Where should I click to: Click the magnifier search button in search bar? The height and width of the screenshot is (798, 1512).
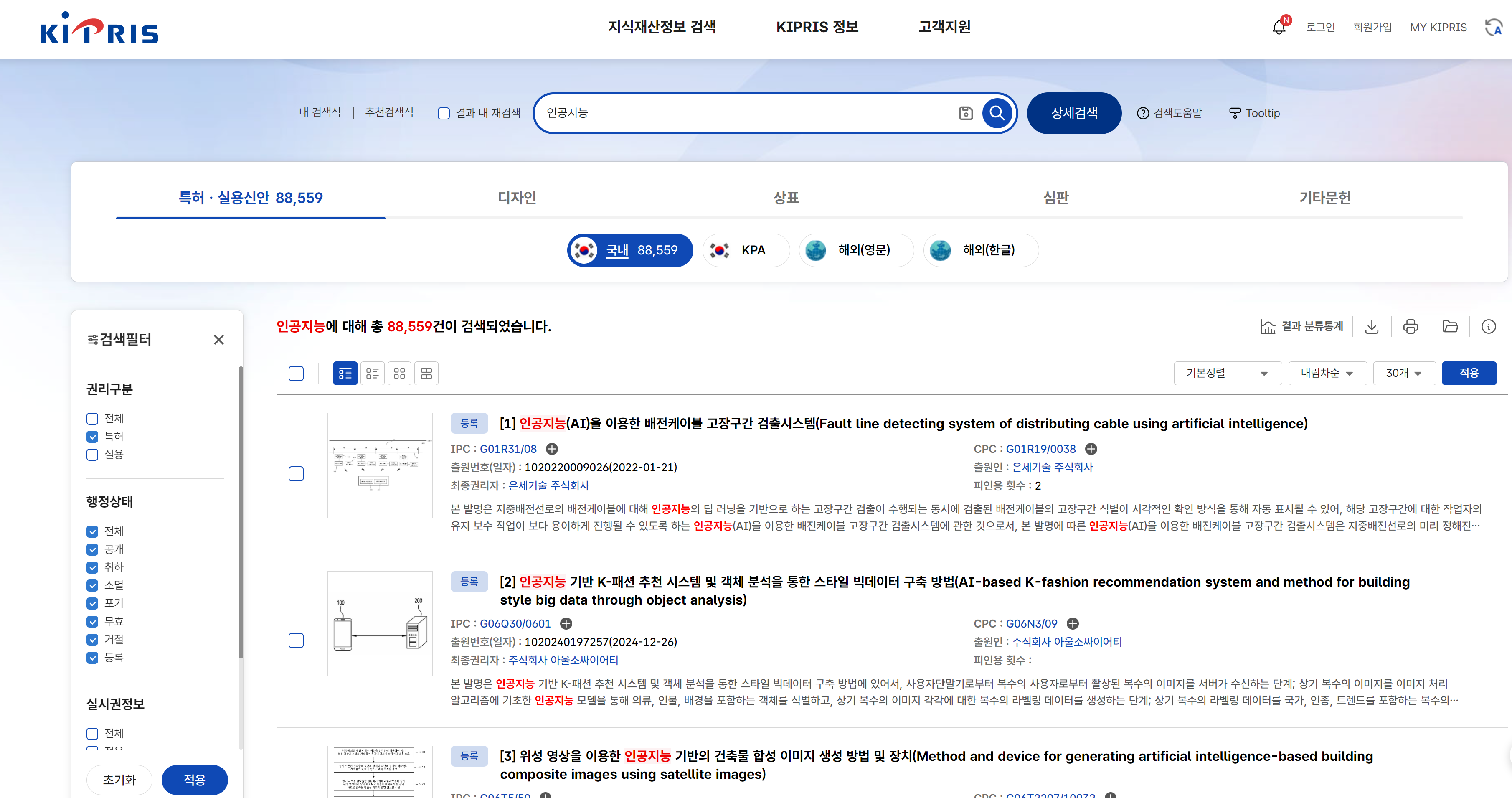coord(997,113)
